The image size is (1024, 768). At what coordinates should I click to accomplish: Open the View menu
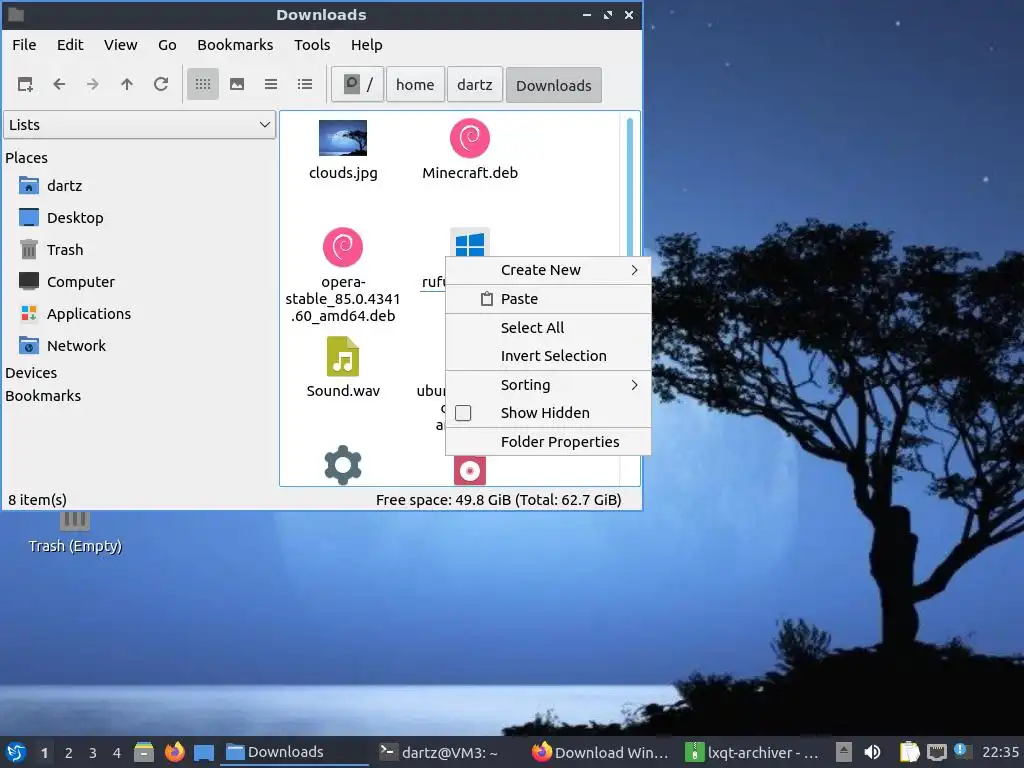121,45
